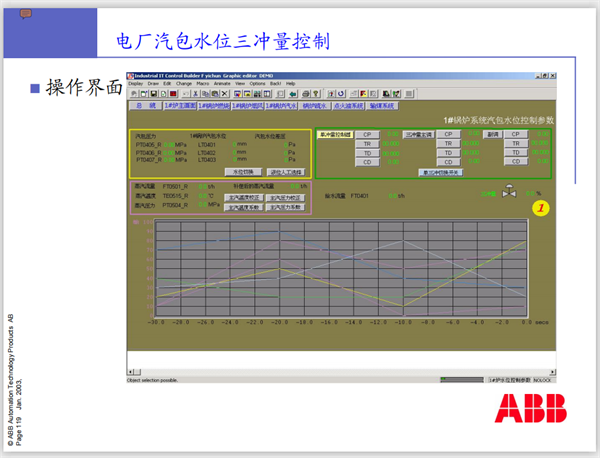600x458 pixels.
Task: Select the 输煤系统 tab
Action: [x=382, y=104]
